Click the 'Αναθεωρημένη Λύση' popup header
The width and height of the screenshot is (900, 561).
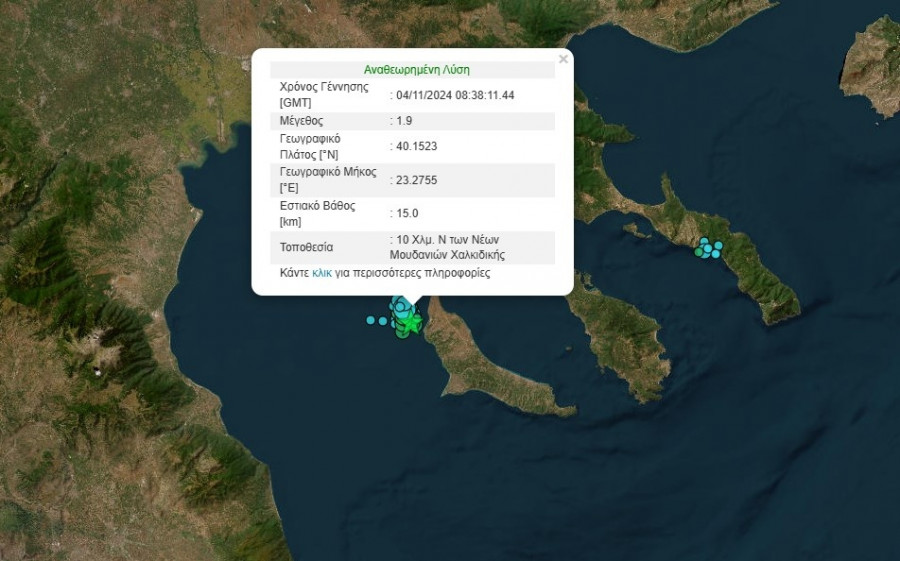coord(416,70)
